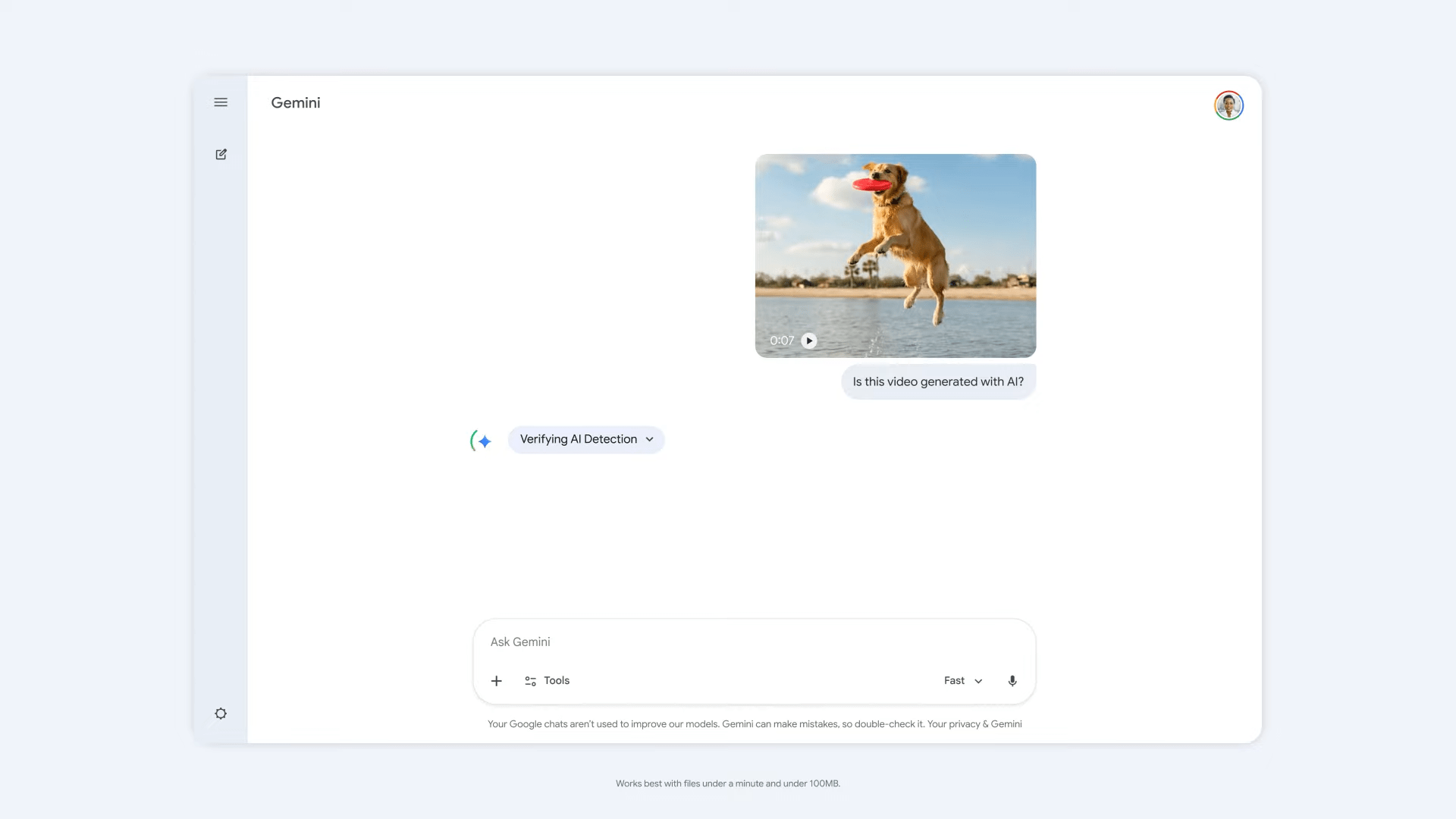Click the 0:07 video duration indicator

pos(782,340)
